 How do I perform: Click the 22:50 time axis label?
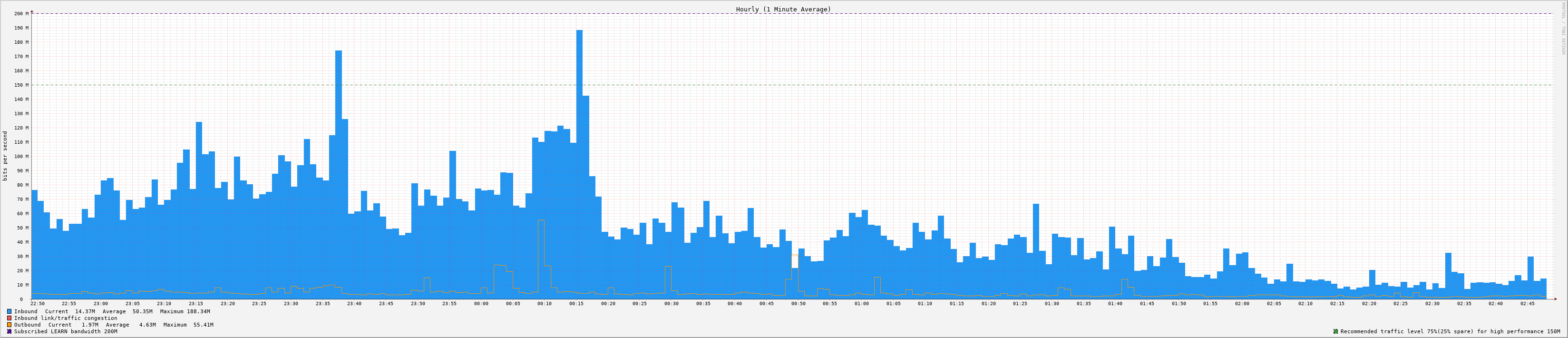(x=37, y=303)
